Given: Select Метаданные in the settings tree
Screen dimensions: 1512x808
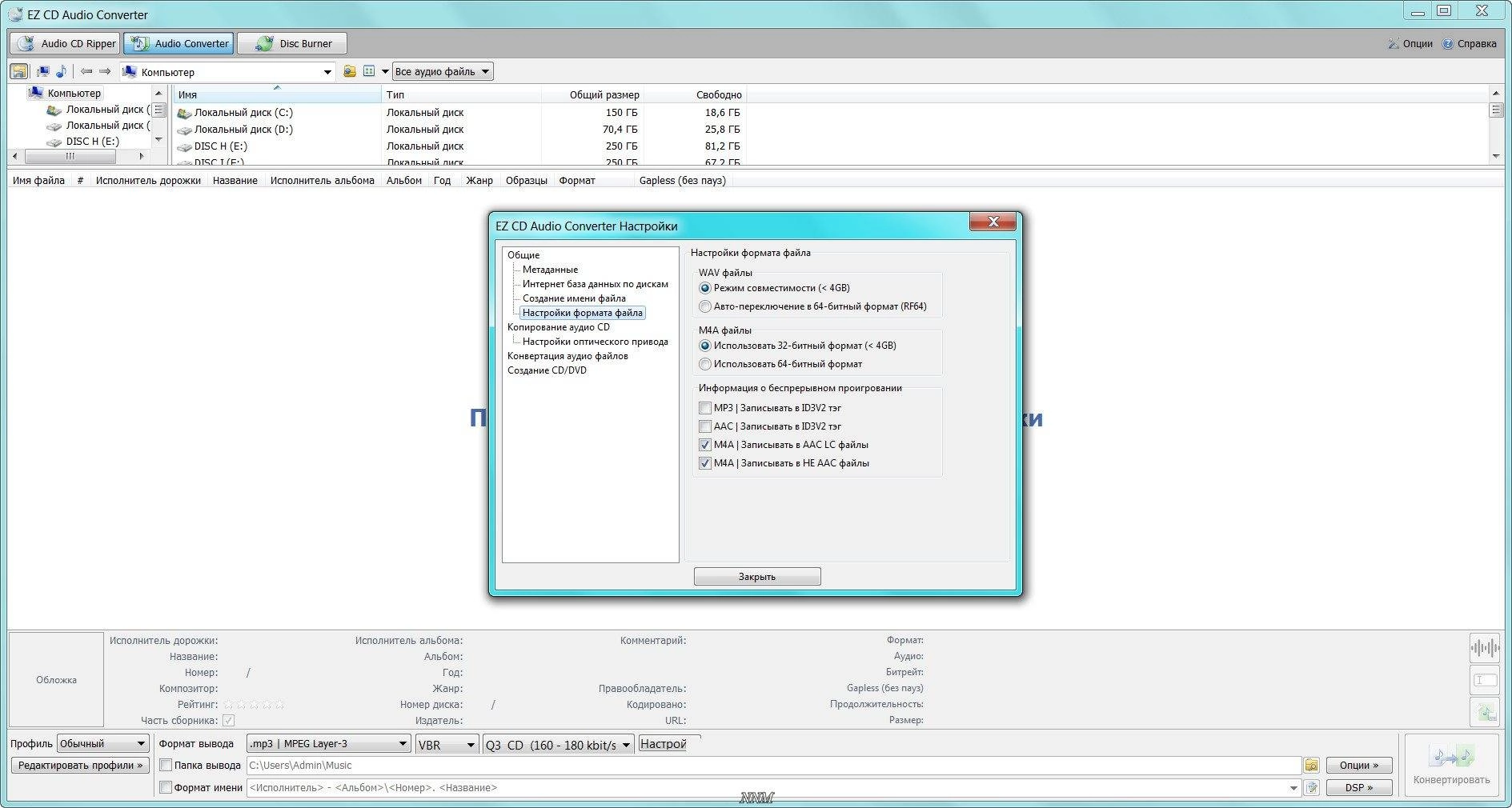Looking at the screenshot, I should pyautogui.click(x=550, y=270).
